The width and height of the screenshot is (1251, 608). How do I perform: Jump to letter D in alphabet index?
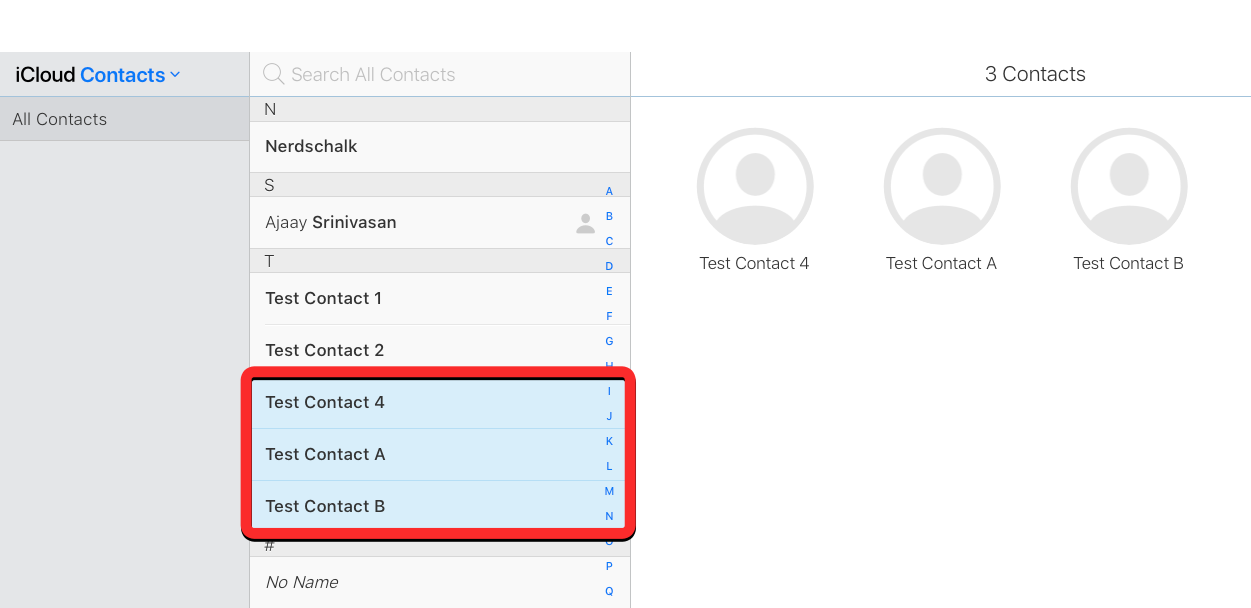609,266
